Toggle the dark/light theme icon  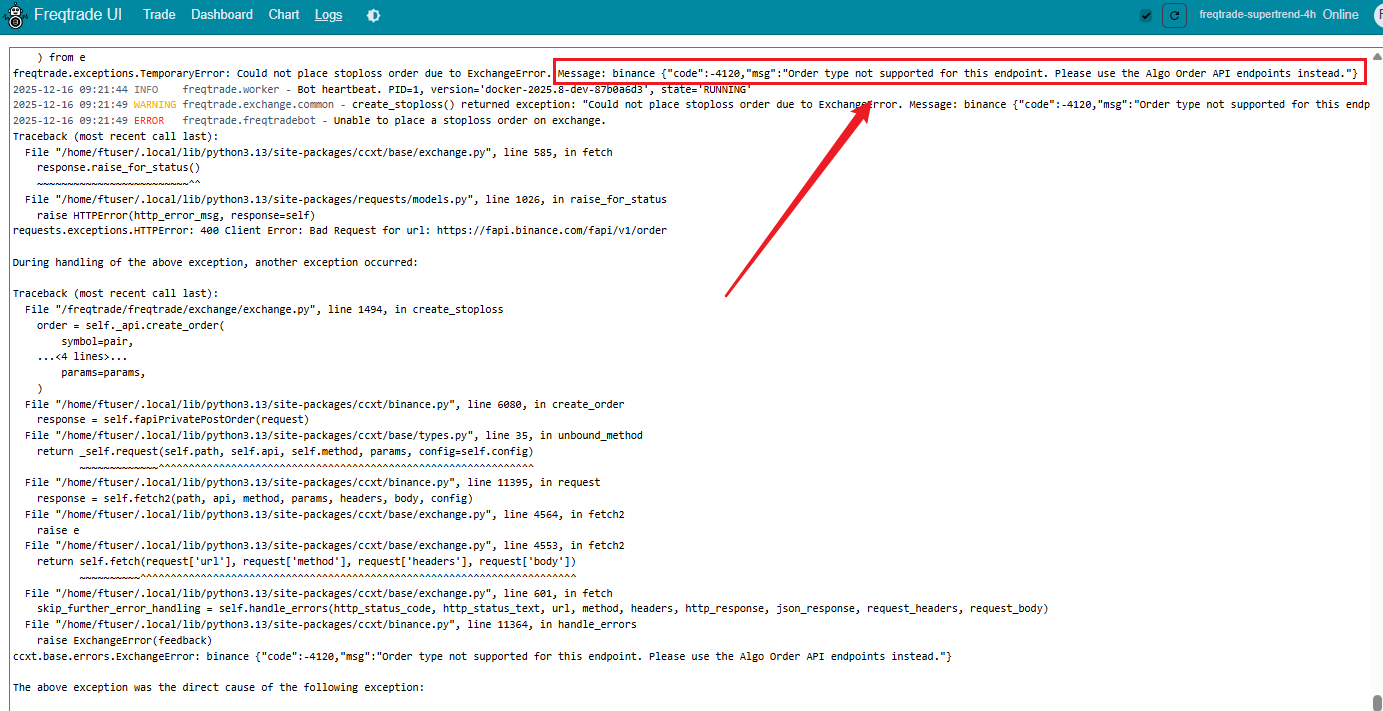click(x=373, y=15)
